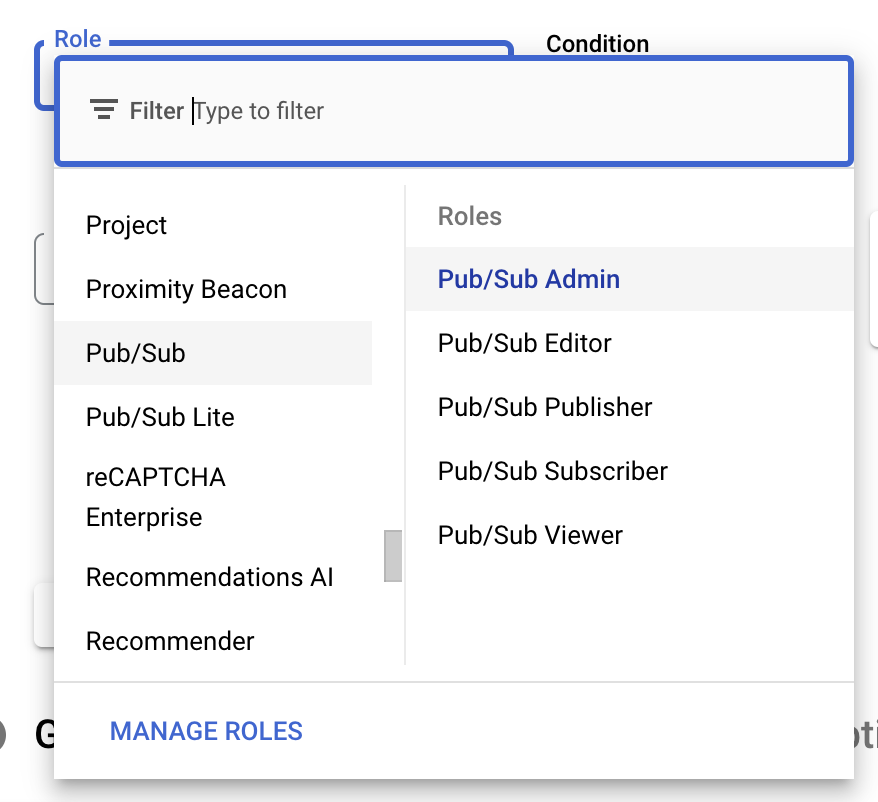Pick the Pub/Sub Subscriber role
This screenshot has height=802, width=878.
pos(553,471)
